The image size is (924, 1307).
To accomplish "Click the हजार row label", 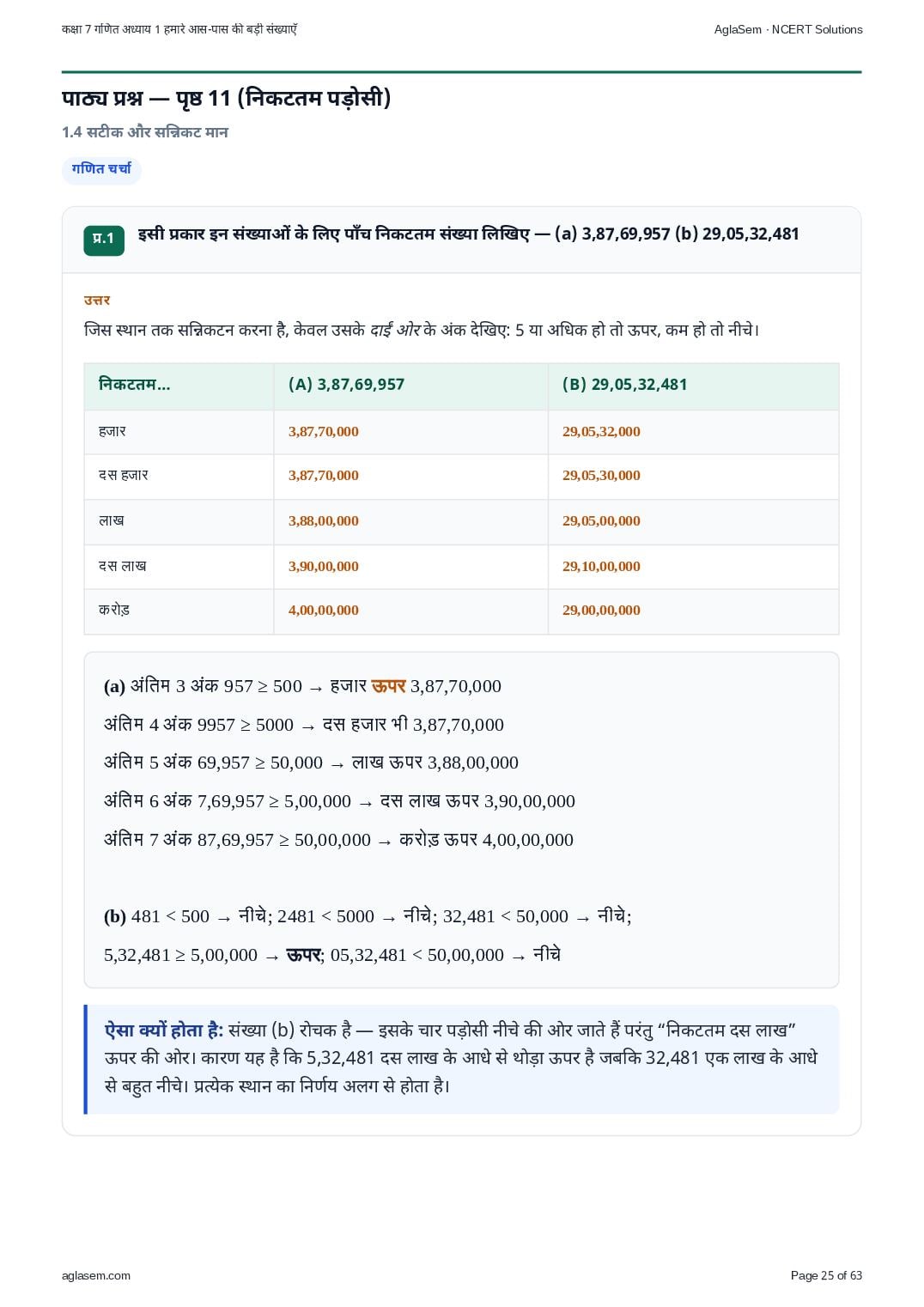I will (x=112, y=431).
